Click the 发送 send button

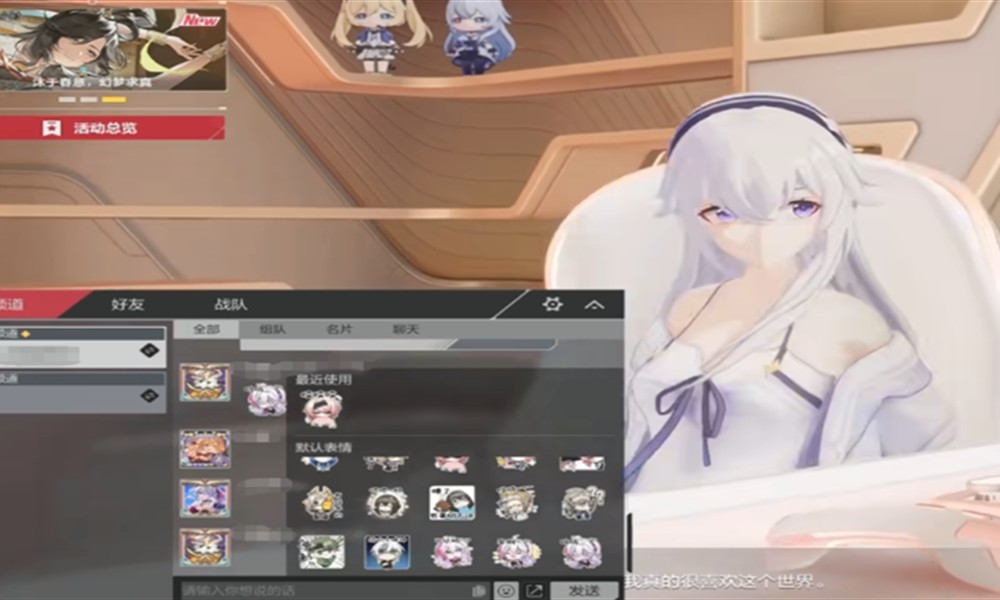(x=584, y=590)
